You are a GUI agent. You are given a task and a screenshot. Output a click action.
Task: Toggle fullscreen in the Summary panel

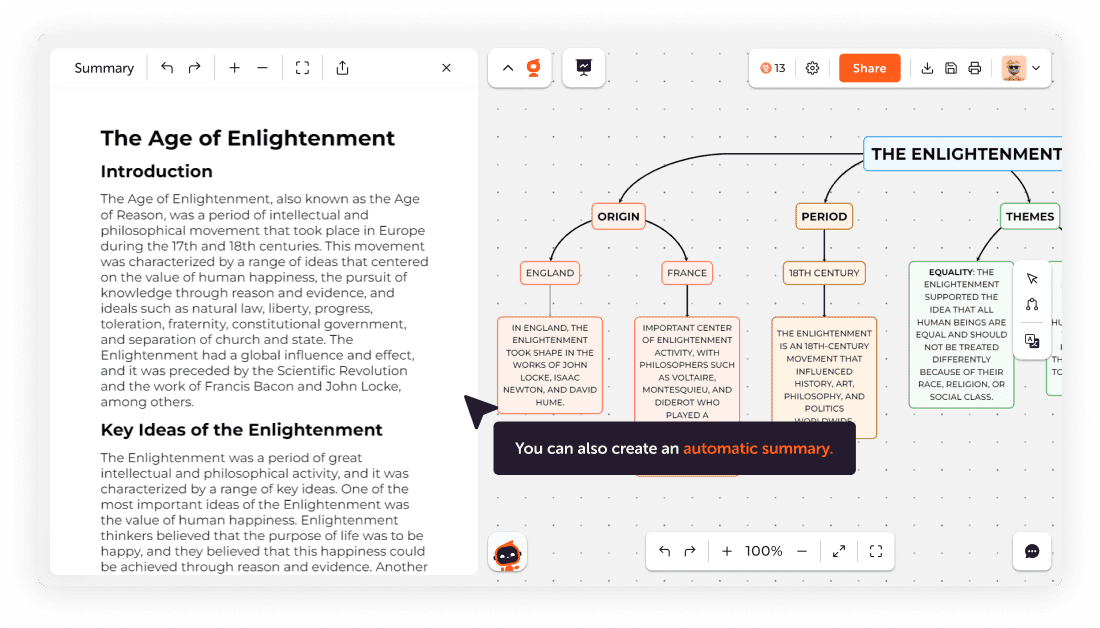(302, 67)
